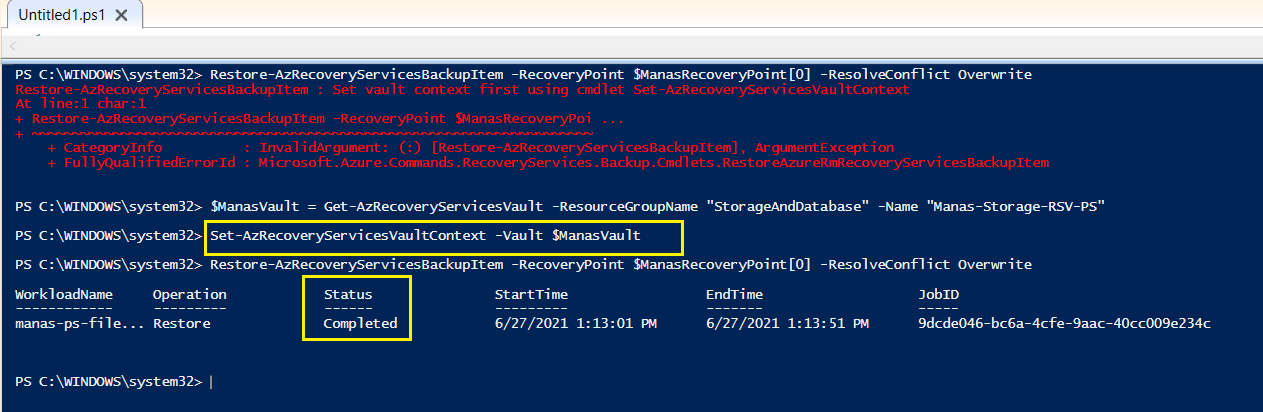Place cursor at the final empty console prompt
1263x412 pixels.
click(x=211, y=382)
